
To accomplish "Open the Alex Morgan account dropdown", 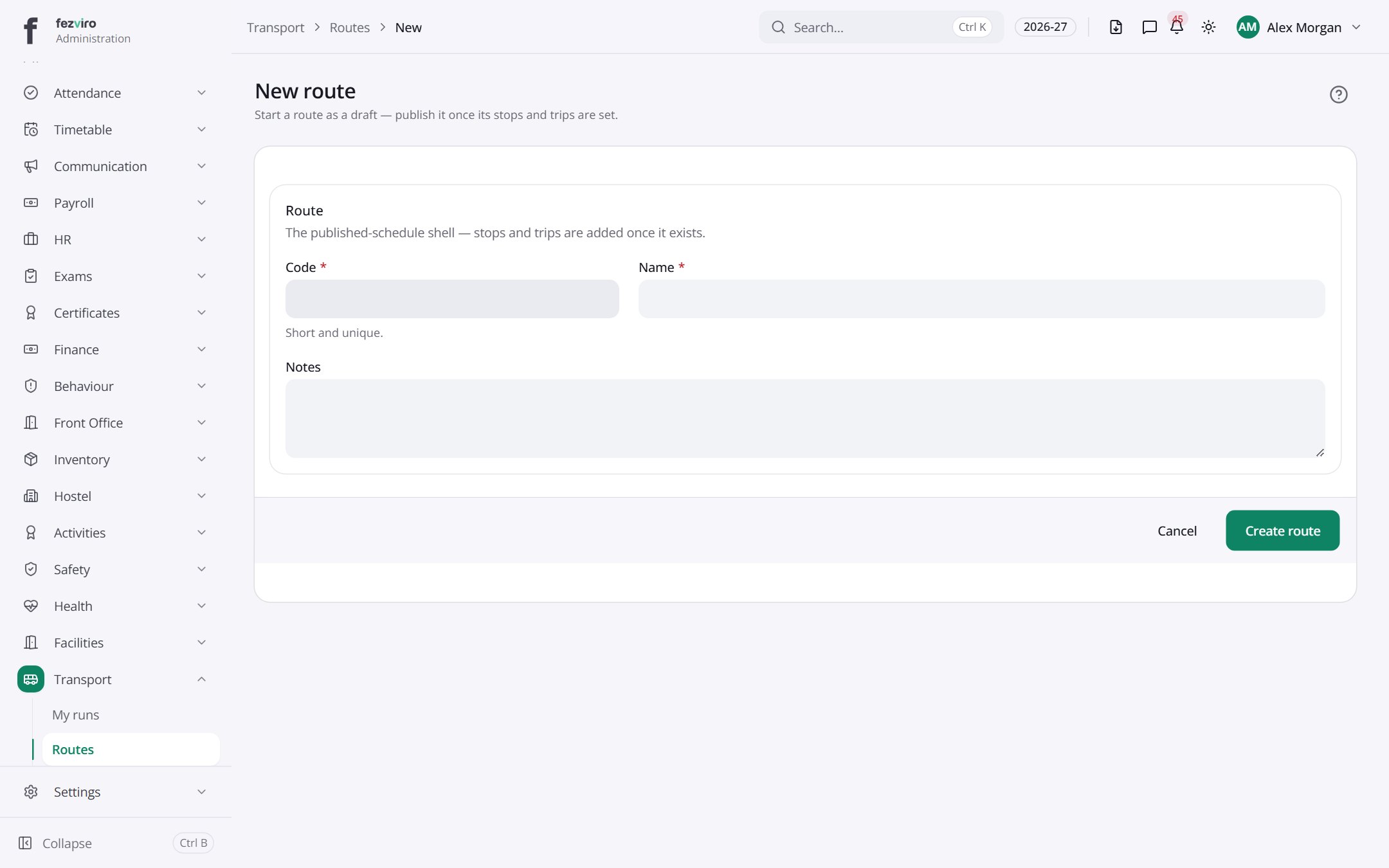I will pyautogui.click(x=1298, y=27).
